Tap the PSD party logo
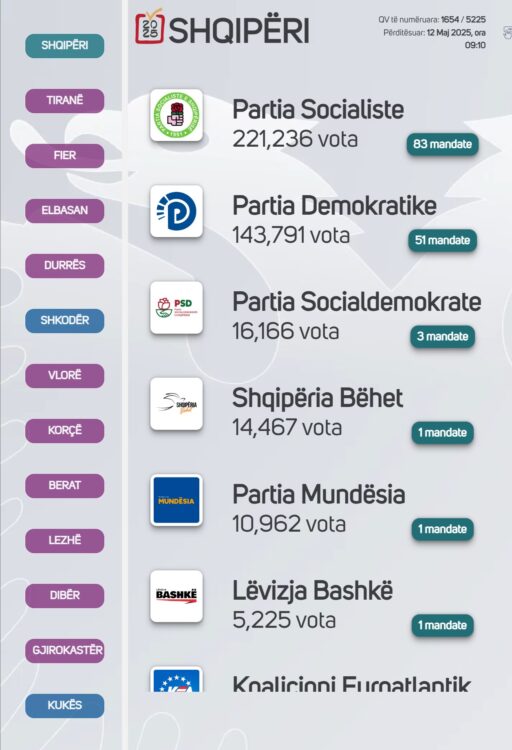This screenshot has width=512, height=750. pyautogui.click(x=177, y=308)
